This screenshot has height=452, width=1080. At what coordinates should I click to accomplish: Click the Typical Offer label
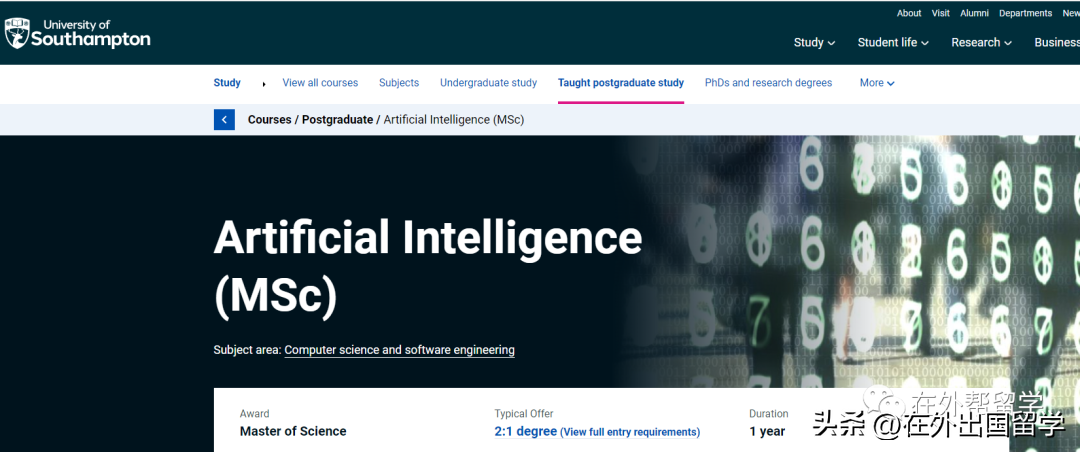click(x=523, y=413)
